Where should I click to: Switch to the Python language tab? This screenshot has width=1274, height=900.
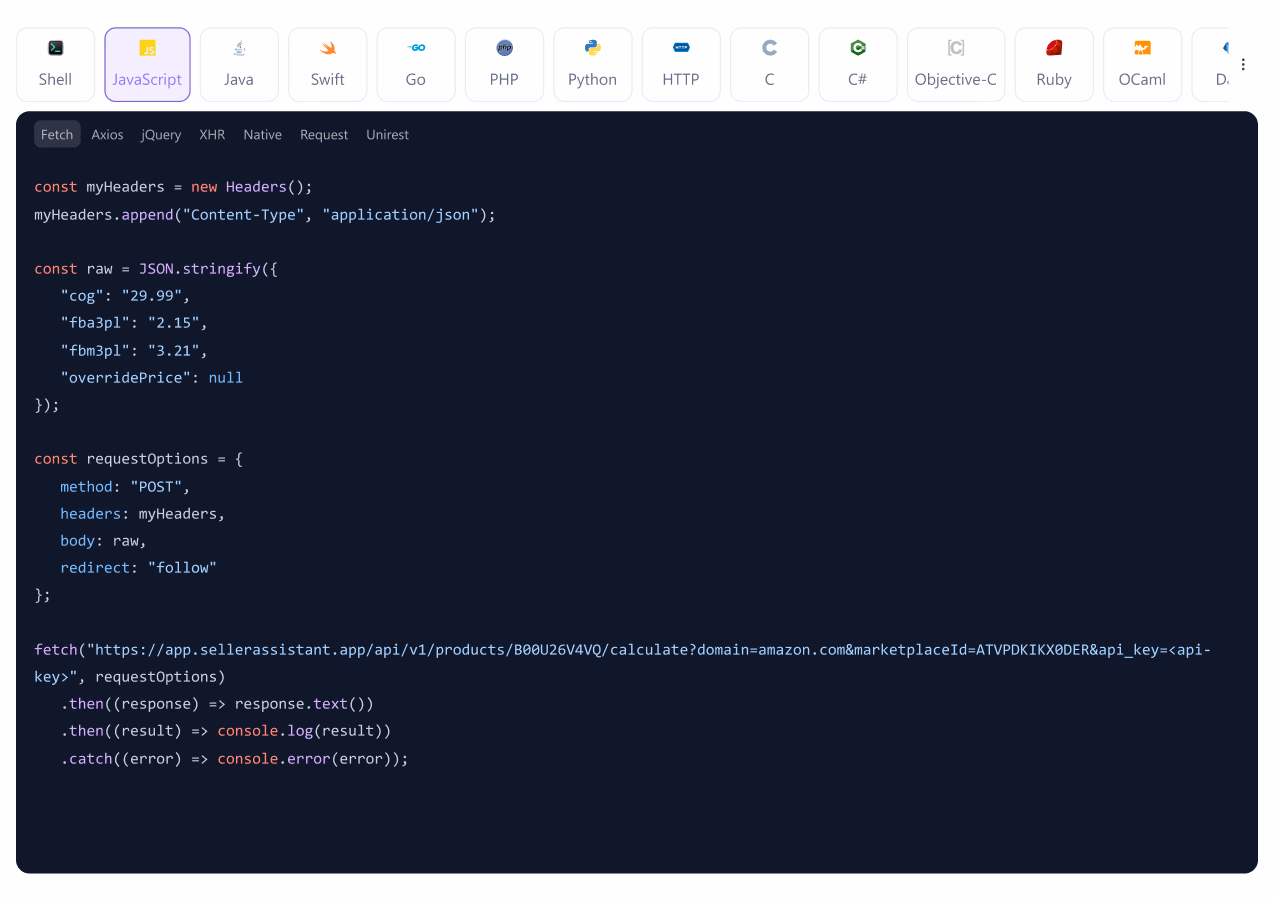[592, 65]
